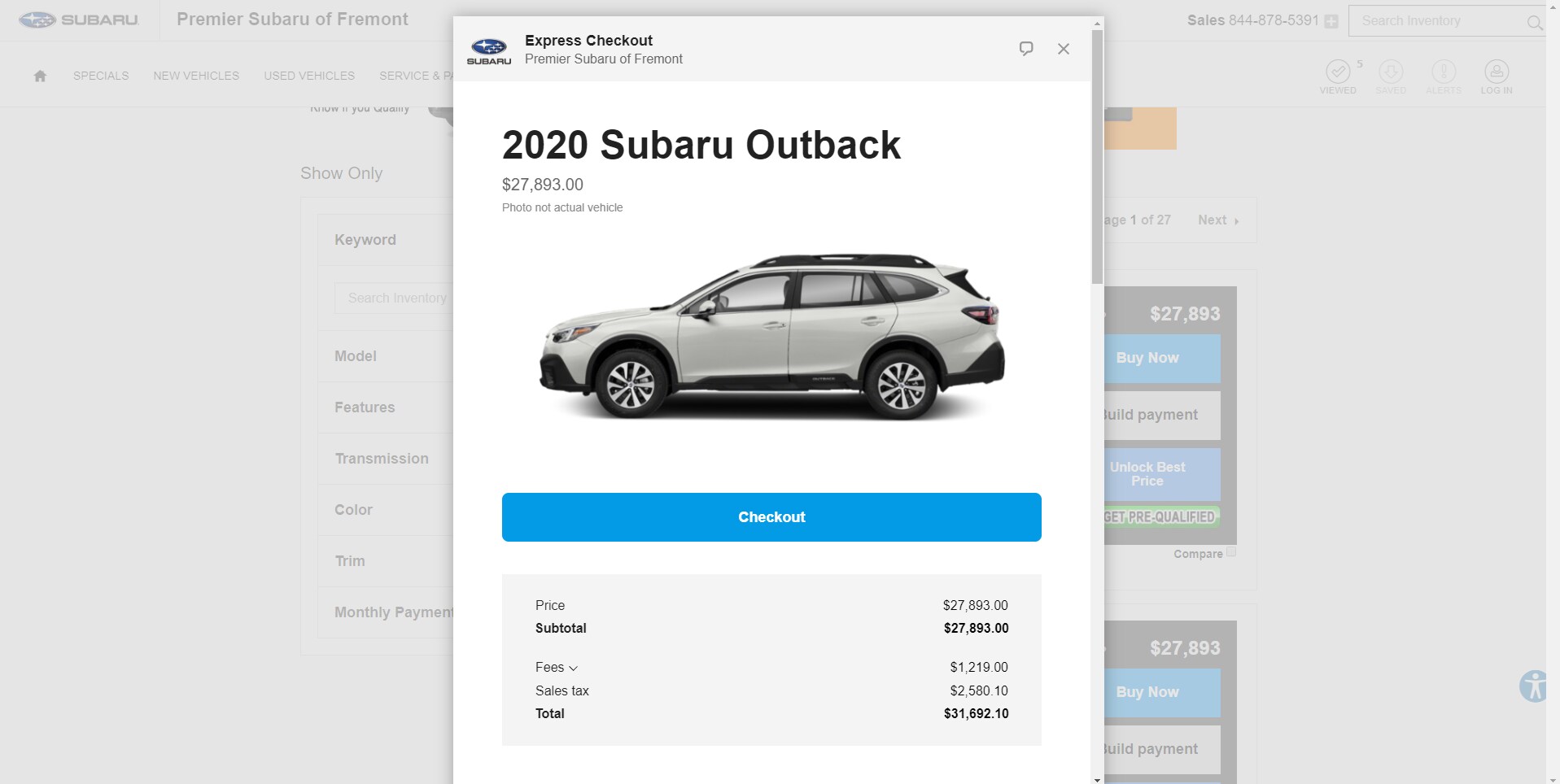Click the Premier Subaru of Fremont site title

(292, 20)
